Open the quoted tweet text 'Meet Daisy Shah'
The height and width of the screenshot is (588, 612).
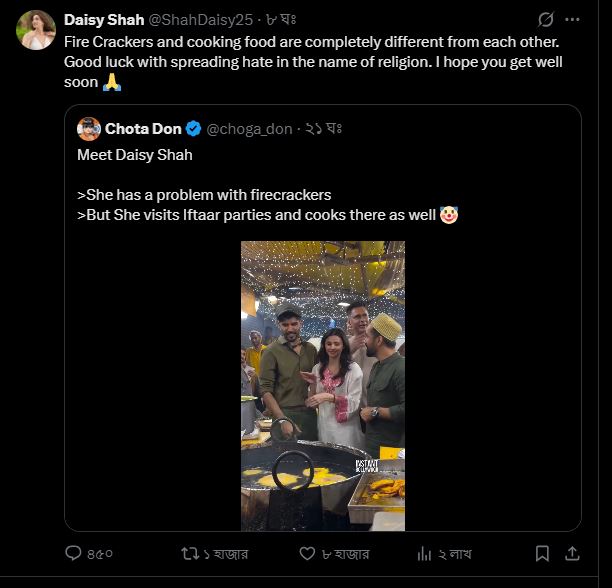coord(135,155)
